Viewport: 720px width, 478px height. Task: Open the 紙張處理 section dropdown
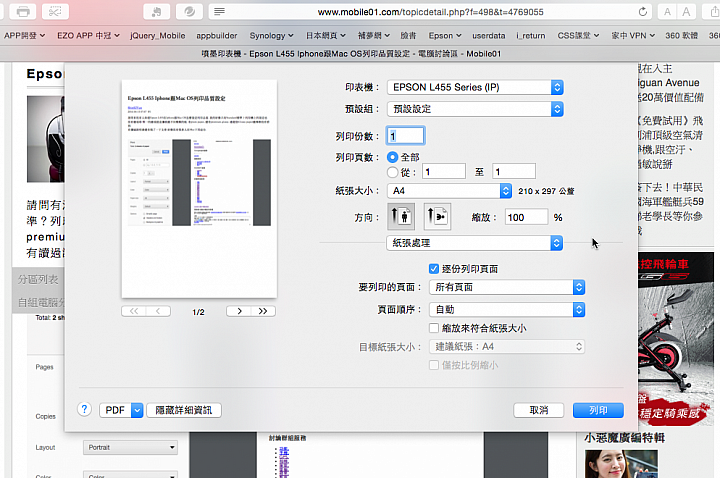point(475,243)
